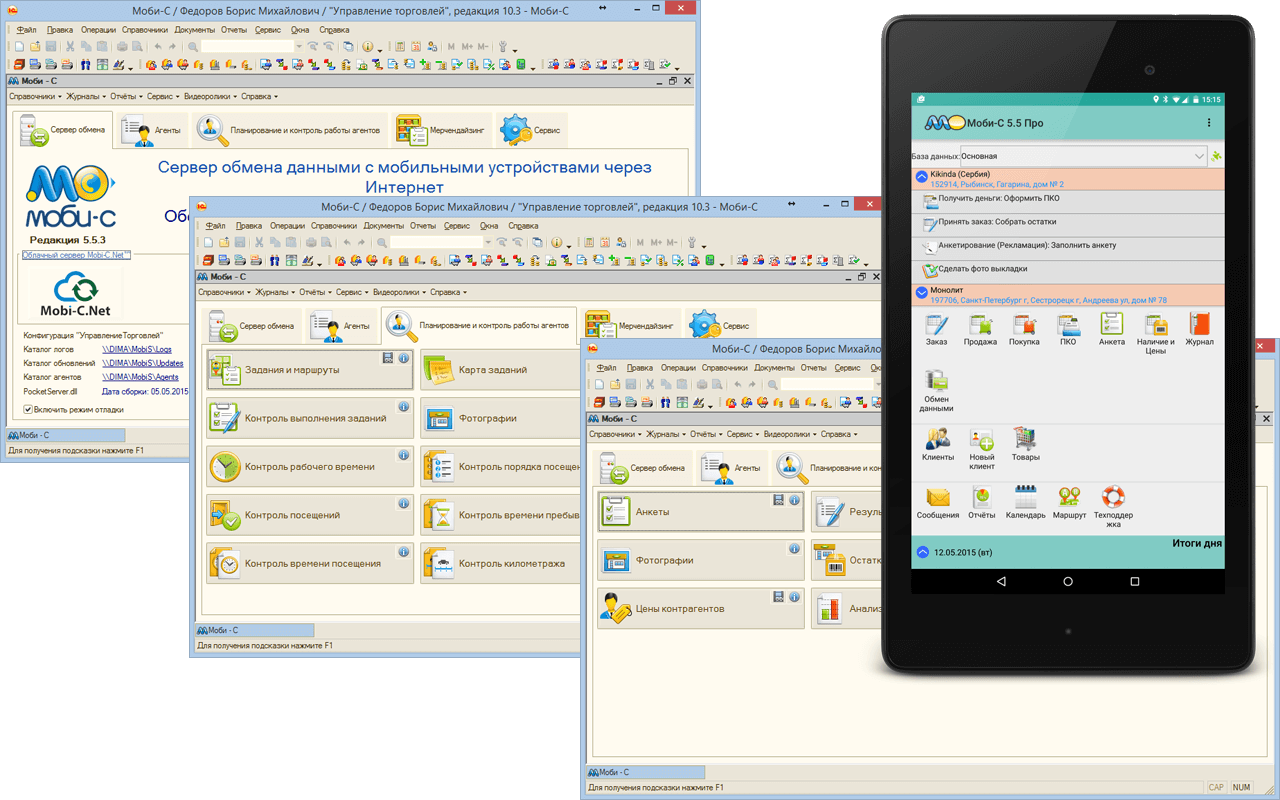Open Наличие и Цены on tablet
The image size is (1280, 800).
pyautogui.click(x=1156, y=334)
